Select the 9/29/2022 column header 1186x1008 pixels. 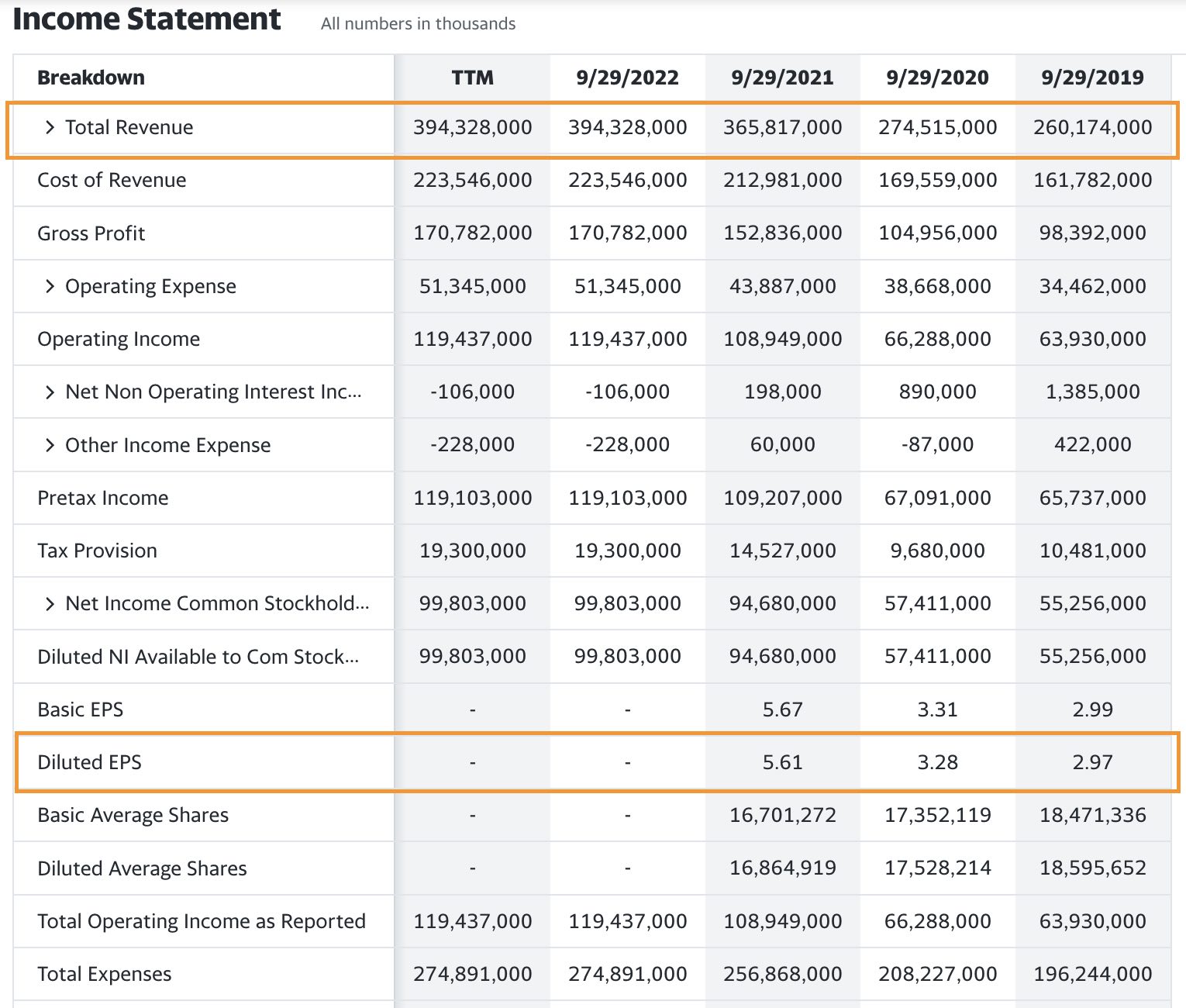point(626,77)
